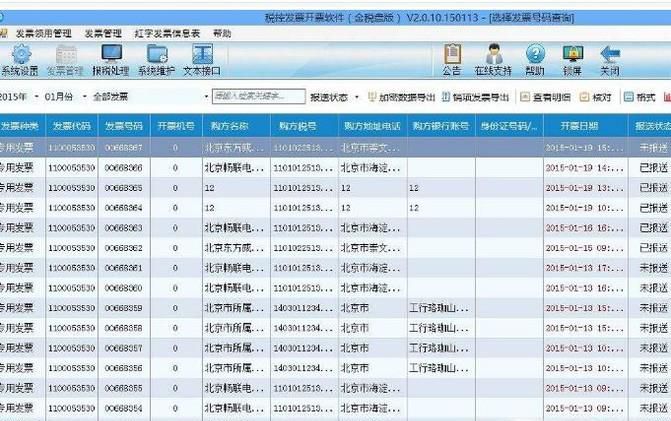Expand the 01月份 month dropdown
Viewport: 671px width, 421px height.
[x=84, y=97]
